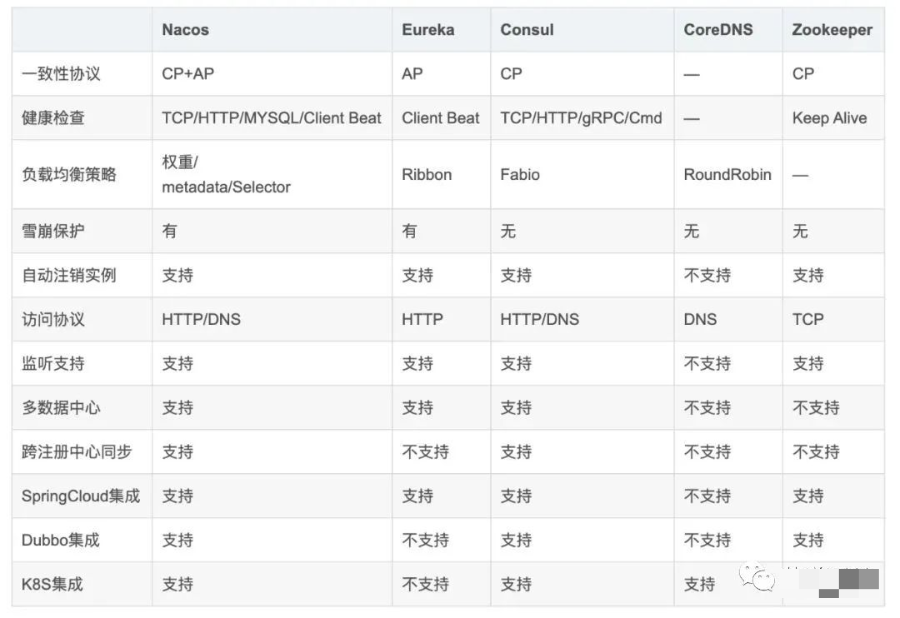Click the Zookeeper column header
The image size is (900, 618).
832,30
